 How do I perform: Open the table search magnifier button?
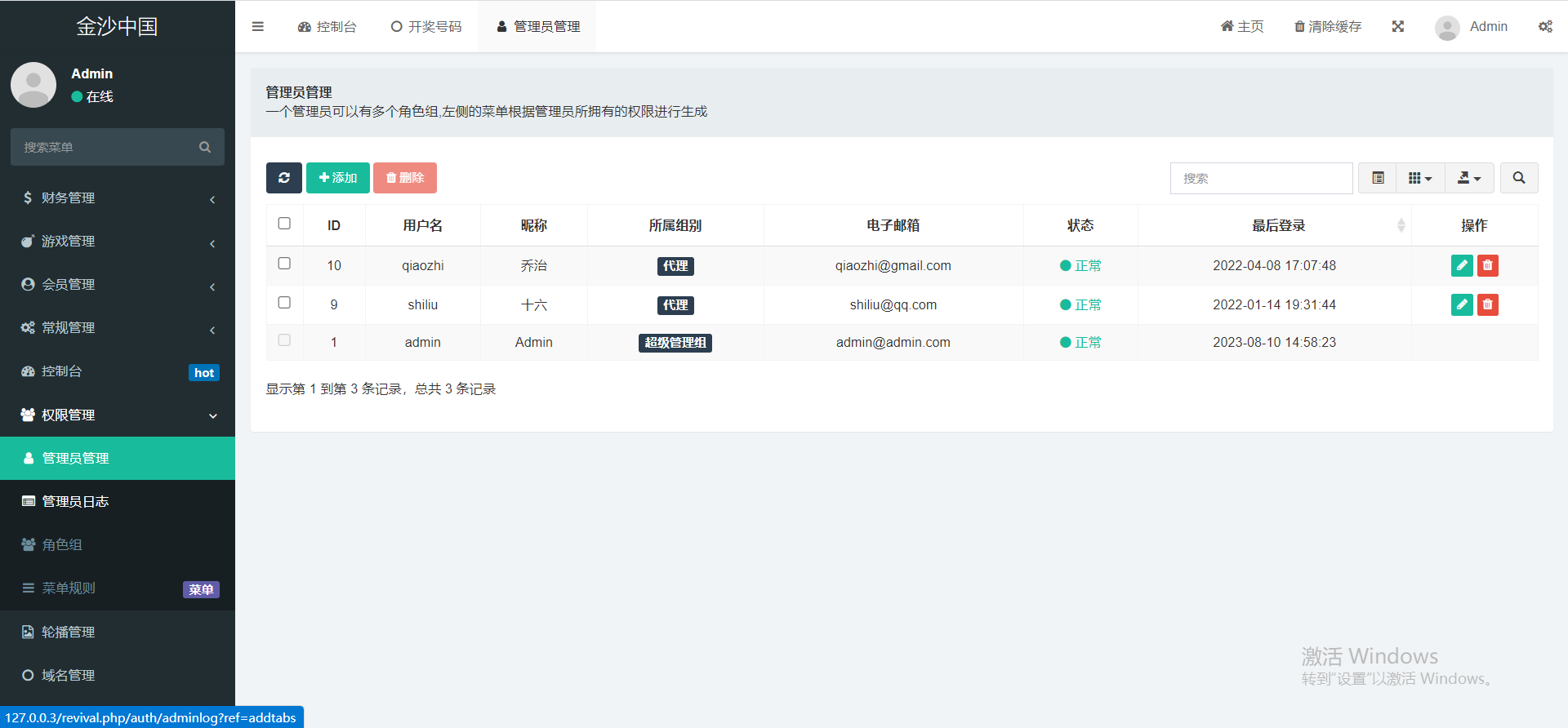(x=1519, y=178)
